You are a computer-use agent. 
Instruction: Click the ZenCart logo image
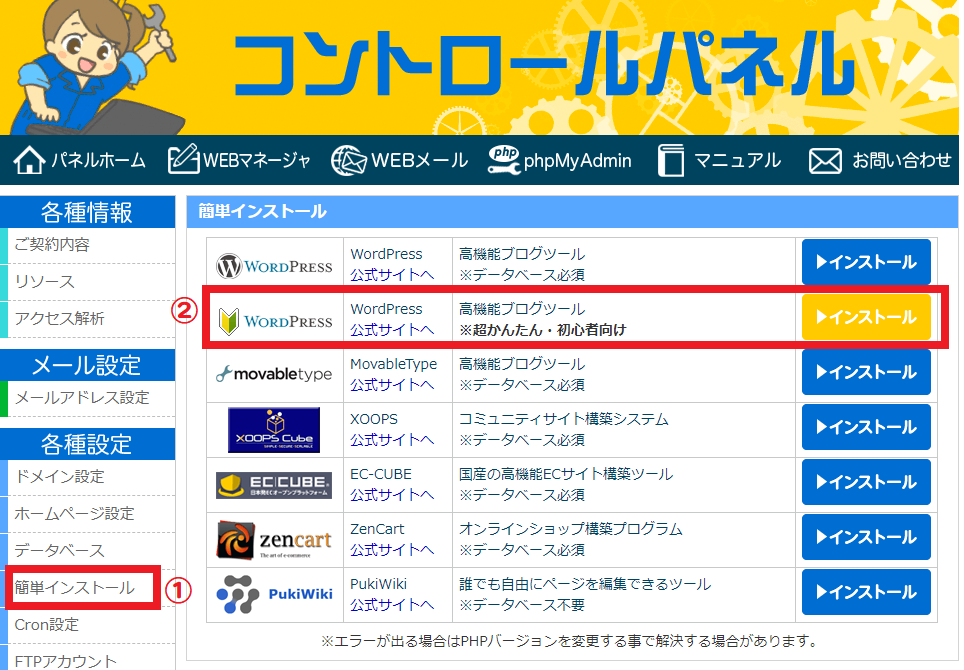[274, 540]
